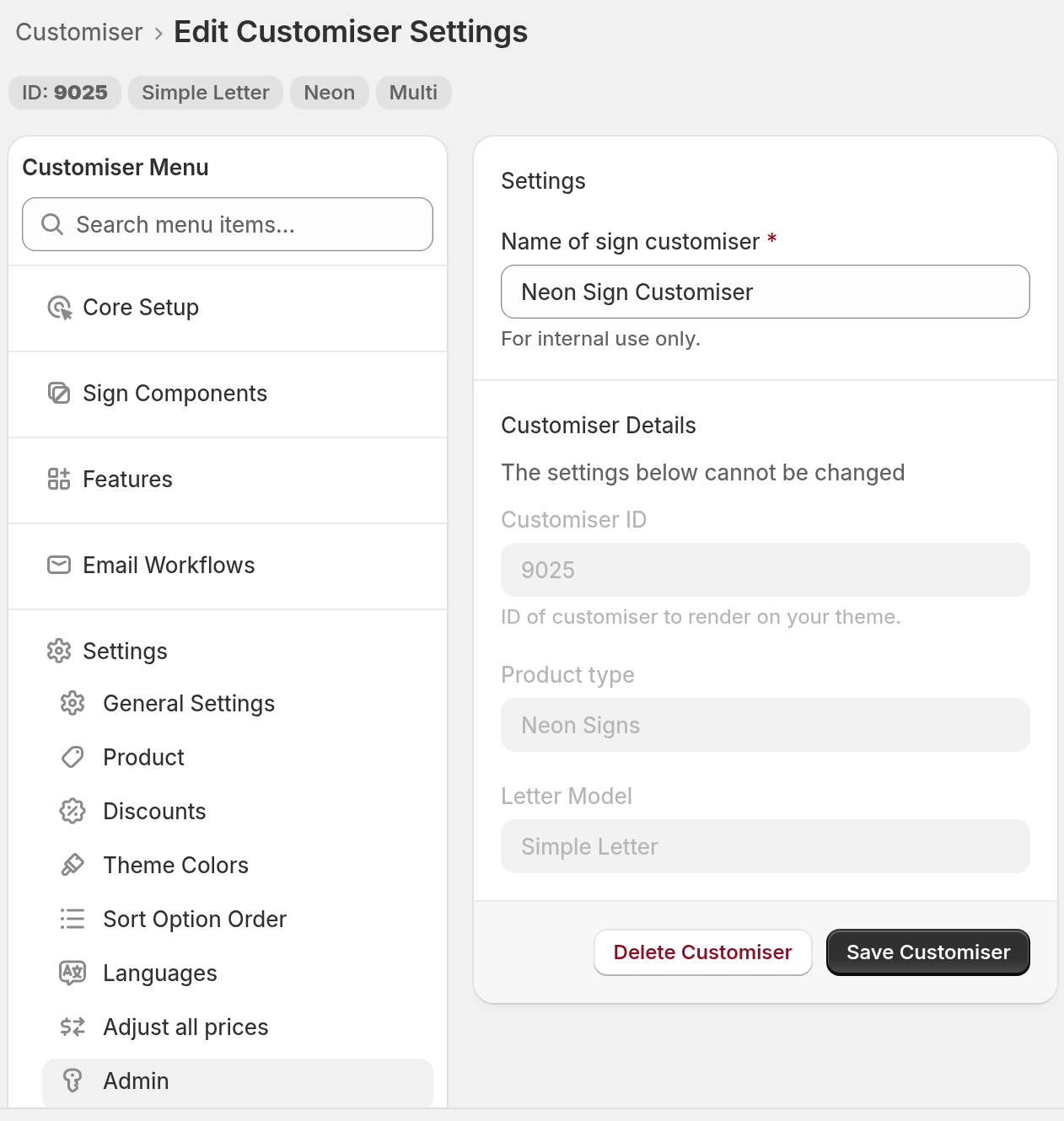Click the disabled Letter Model field

766,846
